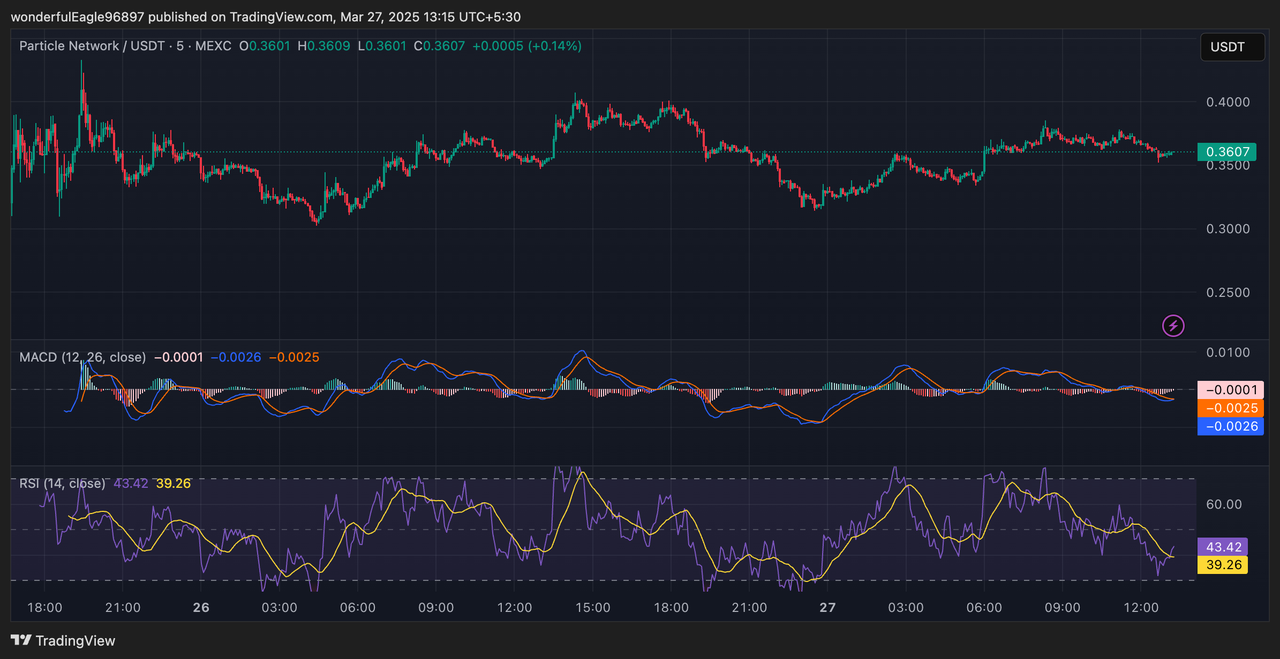
Task: Click the purple 43.42 RSI value tag
Action: [1224, 547]
